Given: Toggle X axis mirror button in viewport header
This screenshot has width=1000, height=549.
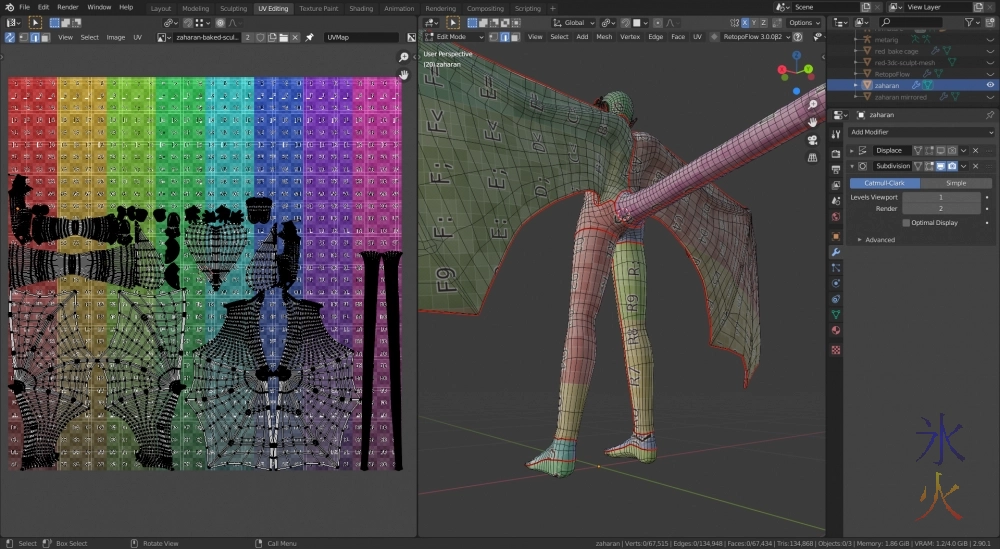Looking at the screenshot, I should (x=745, y=22).
